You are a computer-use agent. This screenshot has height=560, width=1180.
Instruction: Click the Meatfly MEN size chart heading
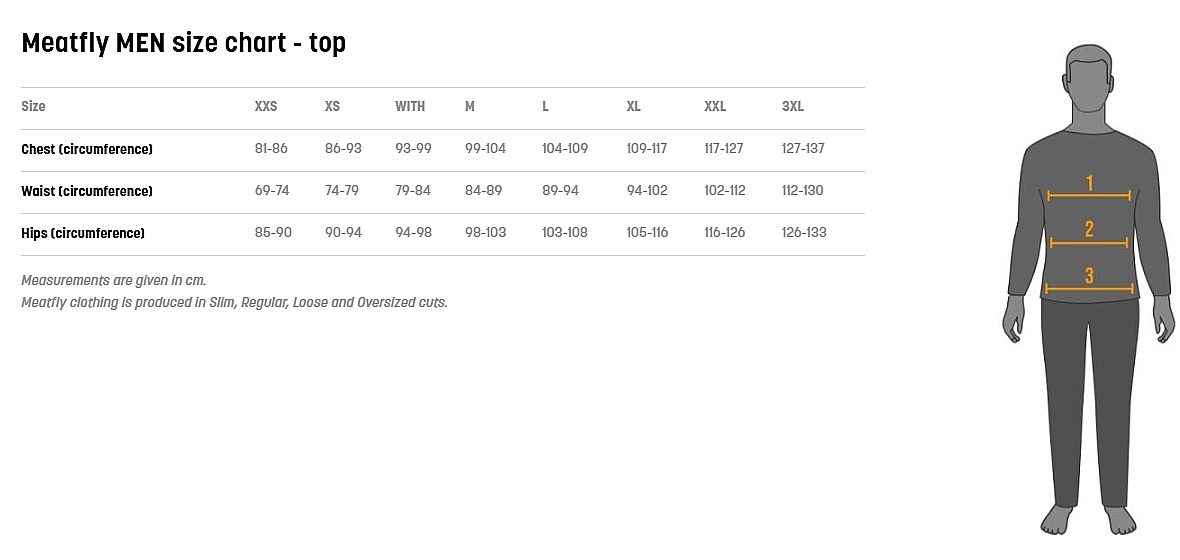[x=184, y=43]
